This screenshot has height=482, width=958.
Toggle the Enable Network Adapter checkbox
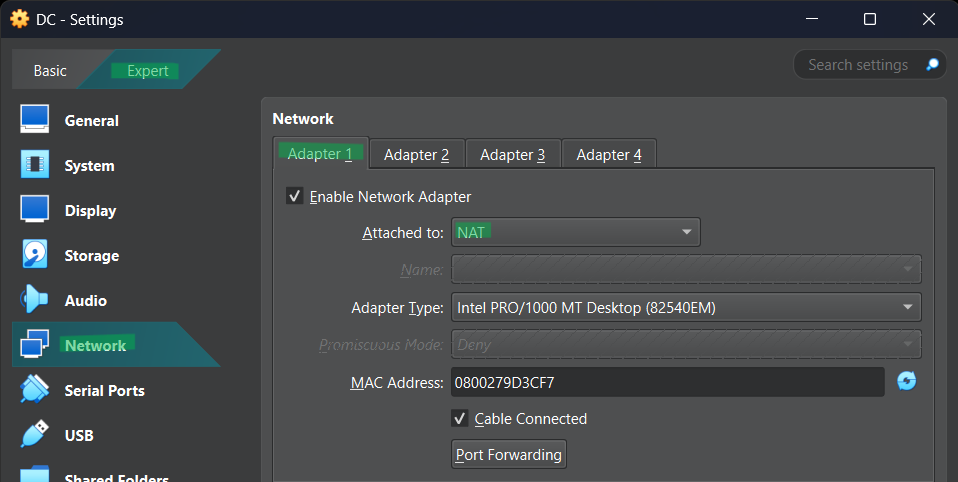pos(294,196)
